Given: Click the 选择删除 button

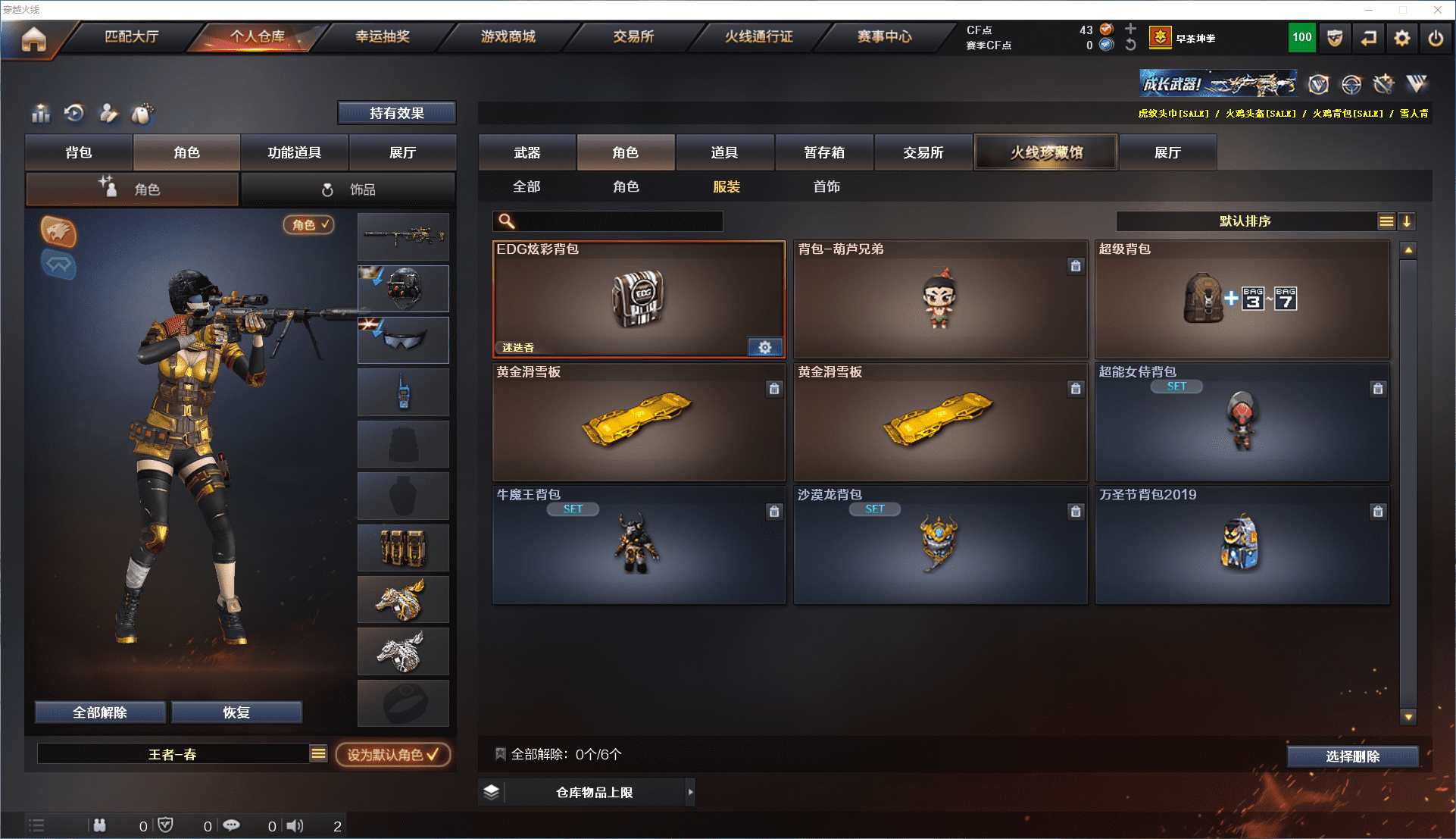Looking at the screenshot, I should [x=1352, y=756].
